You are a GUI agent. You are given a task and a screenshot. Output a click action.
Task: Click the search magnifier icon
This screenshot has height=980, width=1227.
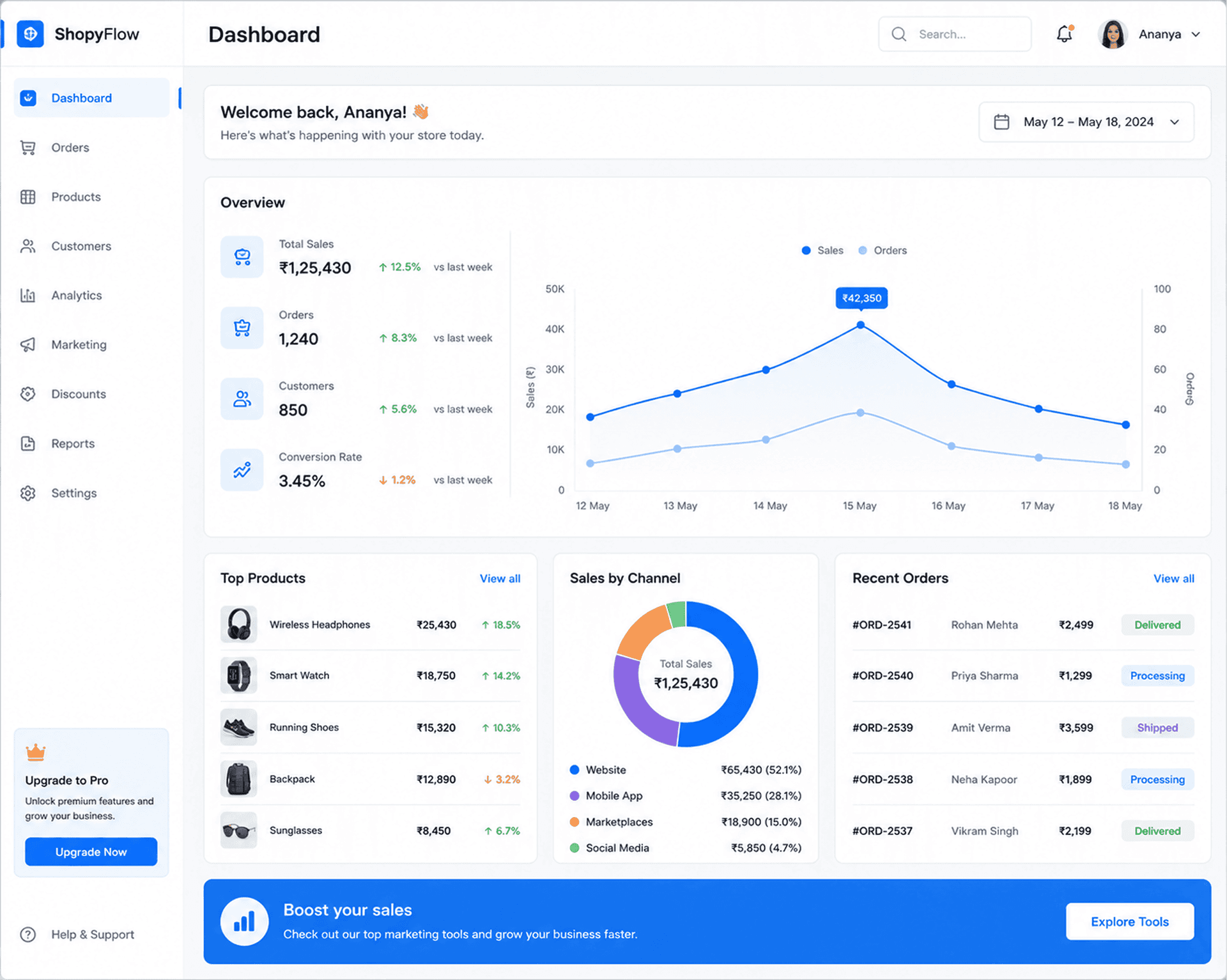[x=899, y=34]
